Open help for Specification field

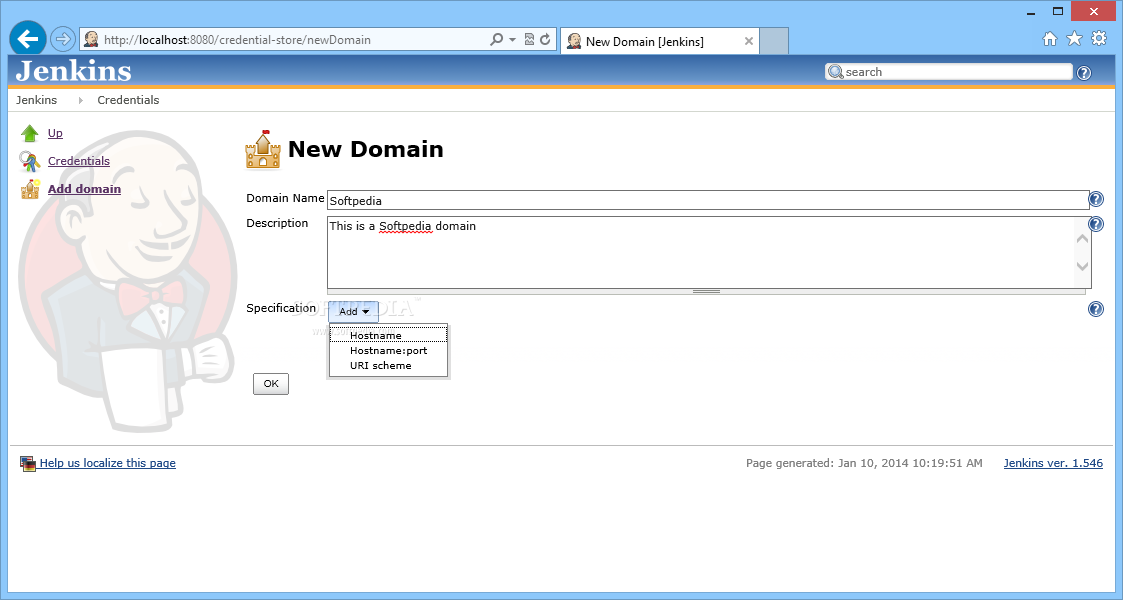click(1096, 309)
